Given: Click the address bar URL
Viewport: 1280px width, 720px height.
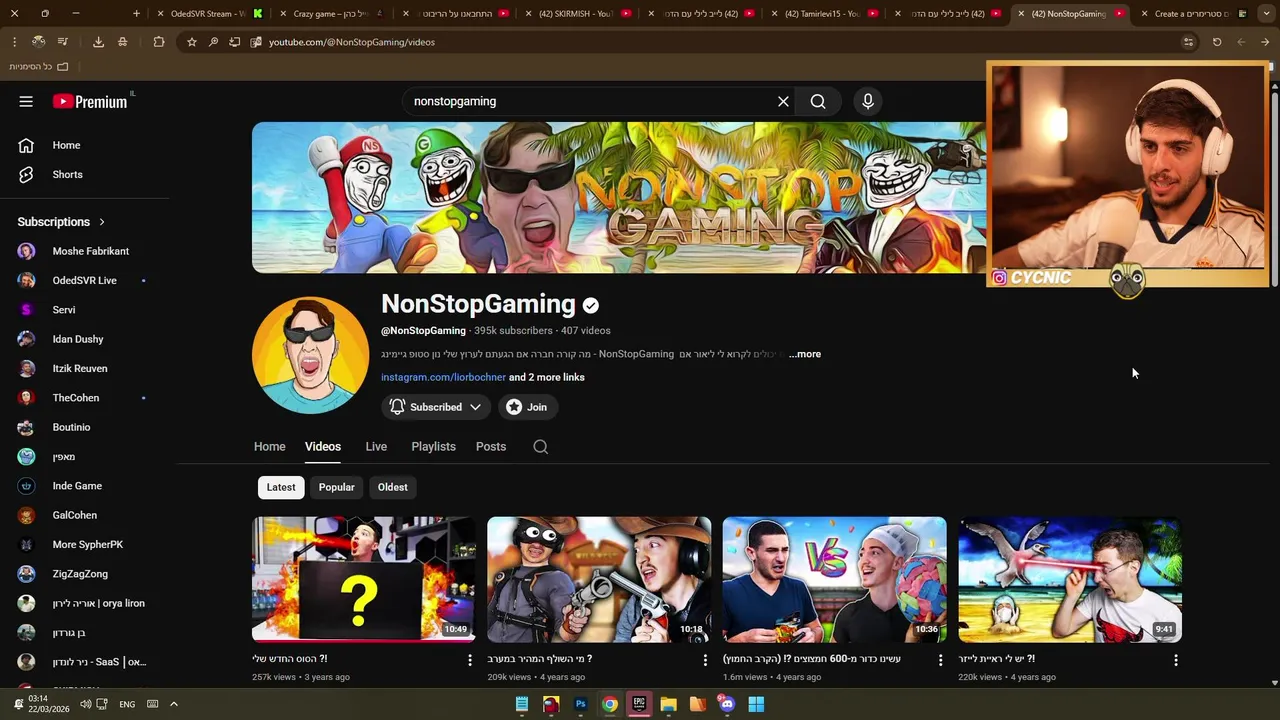Looking at the screenshot, I should (x=352, y=42).
